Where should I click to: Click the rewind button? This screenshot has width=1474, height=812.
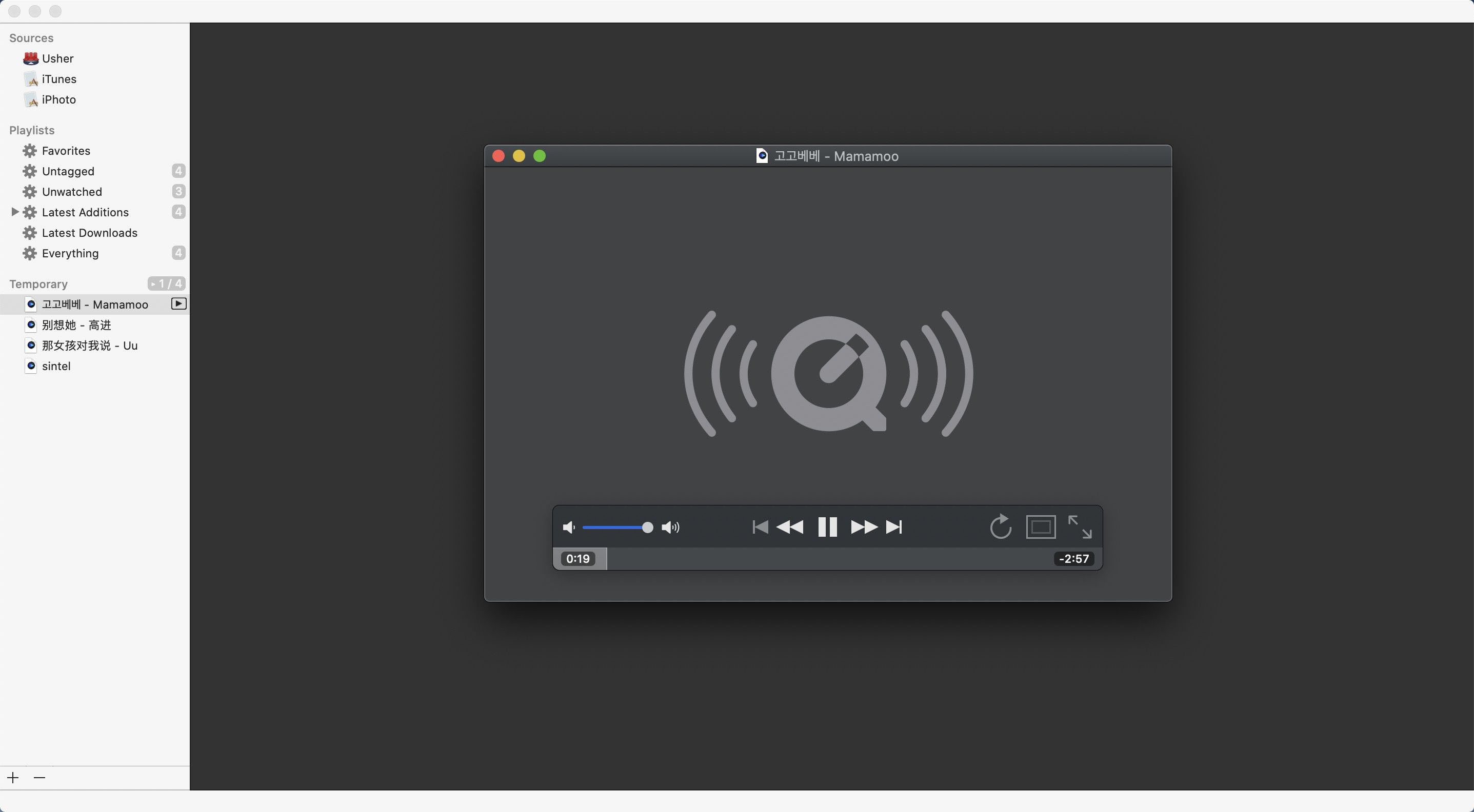790,526
